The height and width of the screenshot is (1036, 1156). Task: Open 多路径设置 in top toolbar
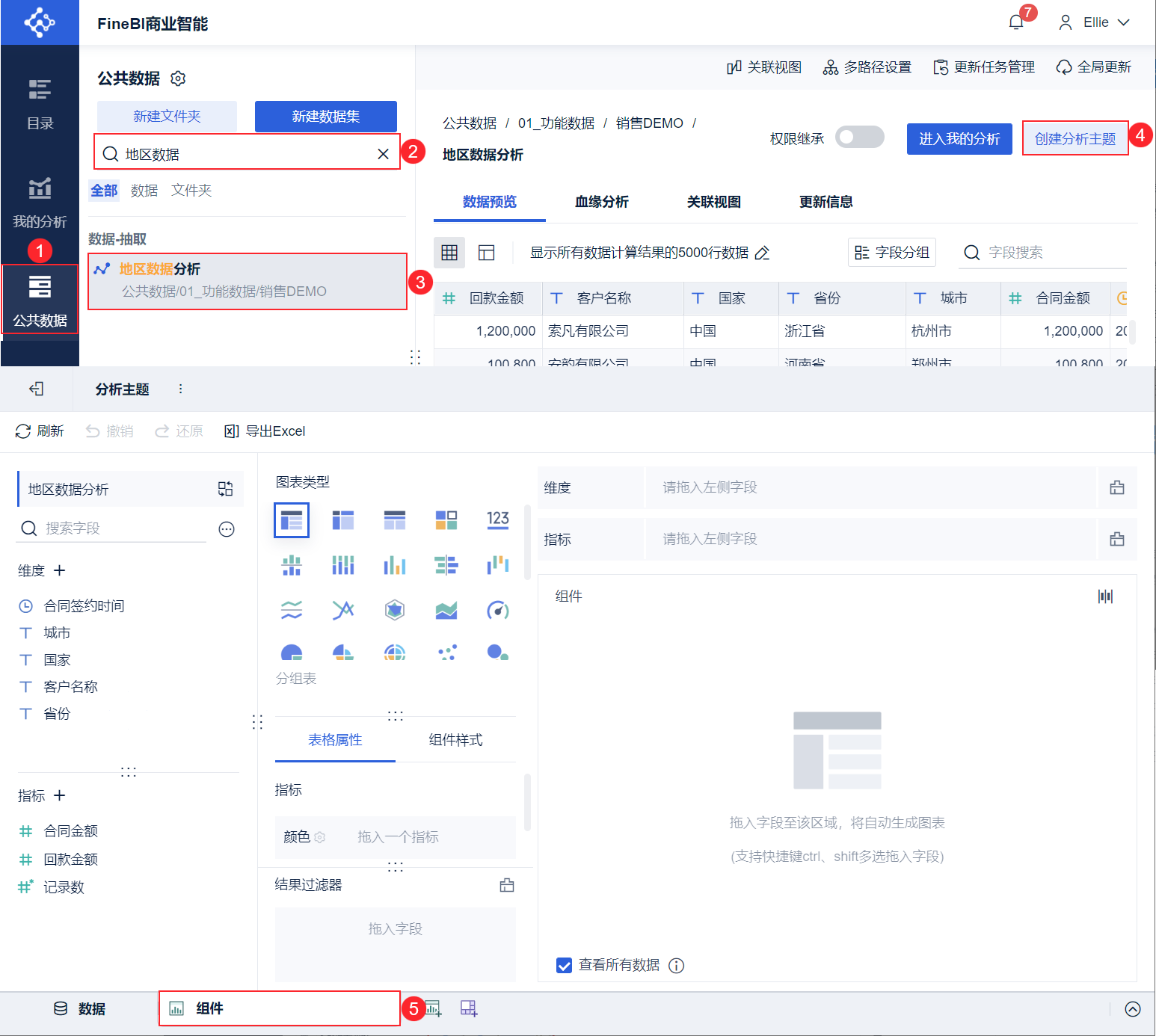click(x=867, y=67)
